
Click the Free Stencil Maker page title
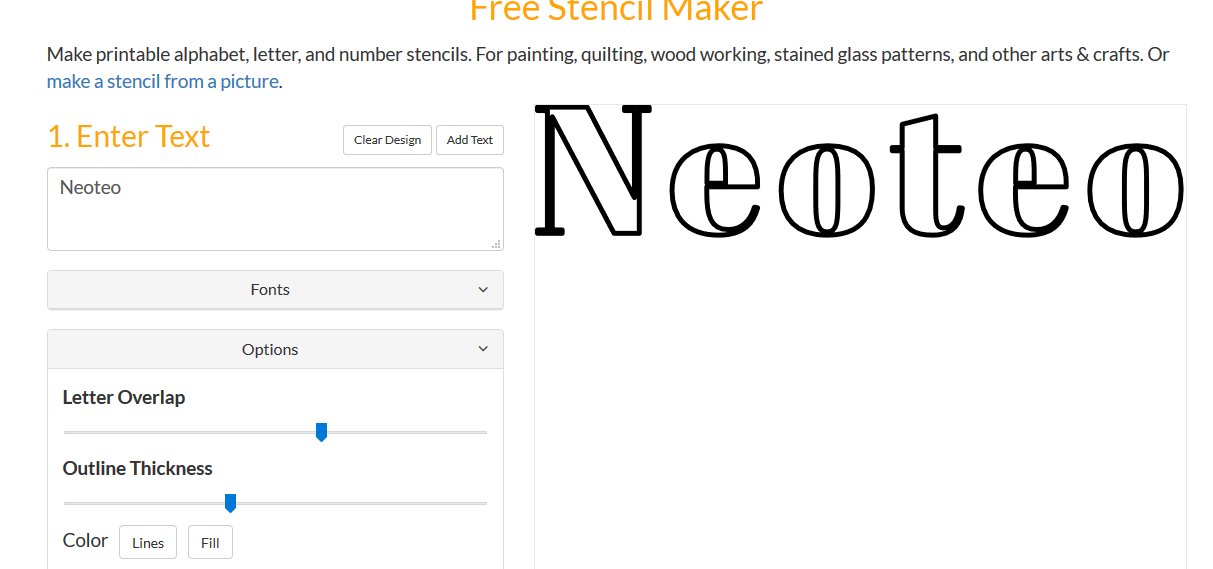(x=616, y=10)
